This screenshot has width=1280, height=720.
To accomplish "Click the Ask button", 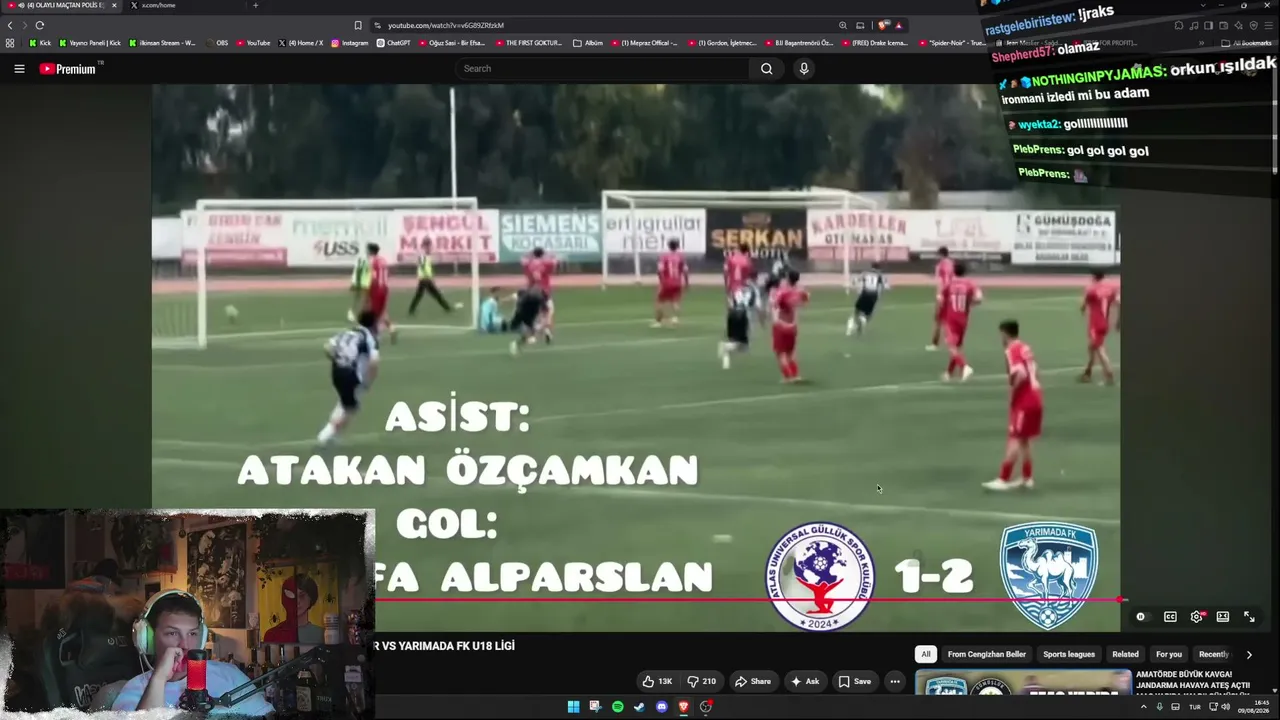I will click(x=805, y=681).
